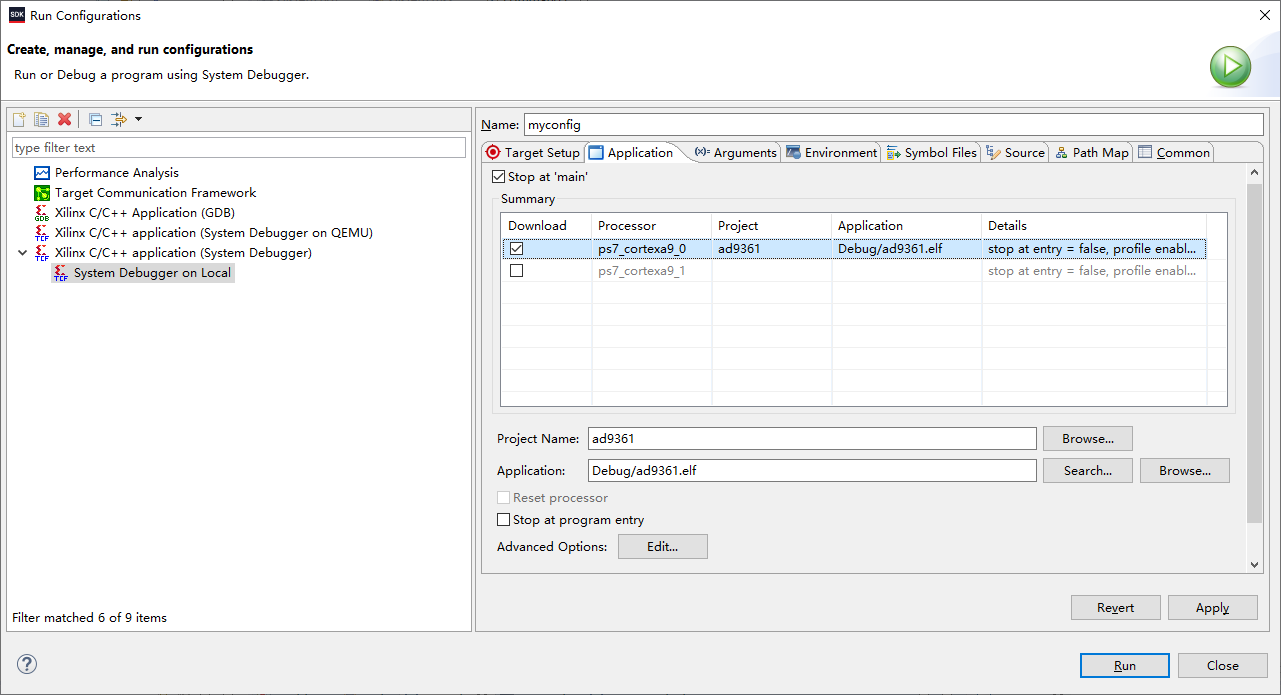Click the type filter text box
Viewport: 1281px width, 695px height.
click(239, 148)
